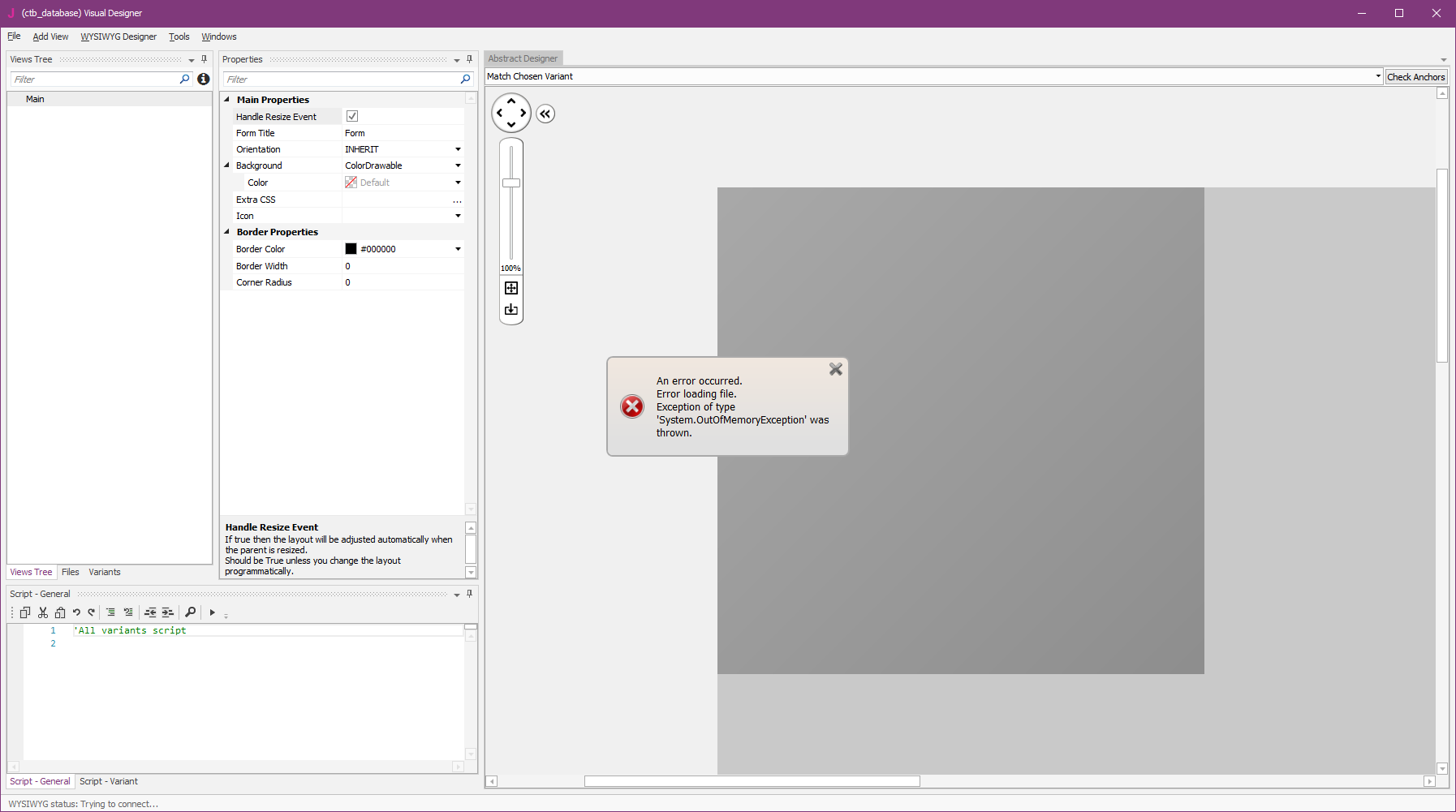Decrease indent of script lines
The height and width of the screenshot is (812, 1456).
click(150, 612)
